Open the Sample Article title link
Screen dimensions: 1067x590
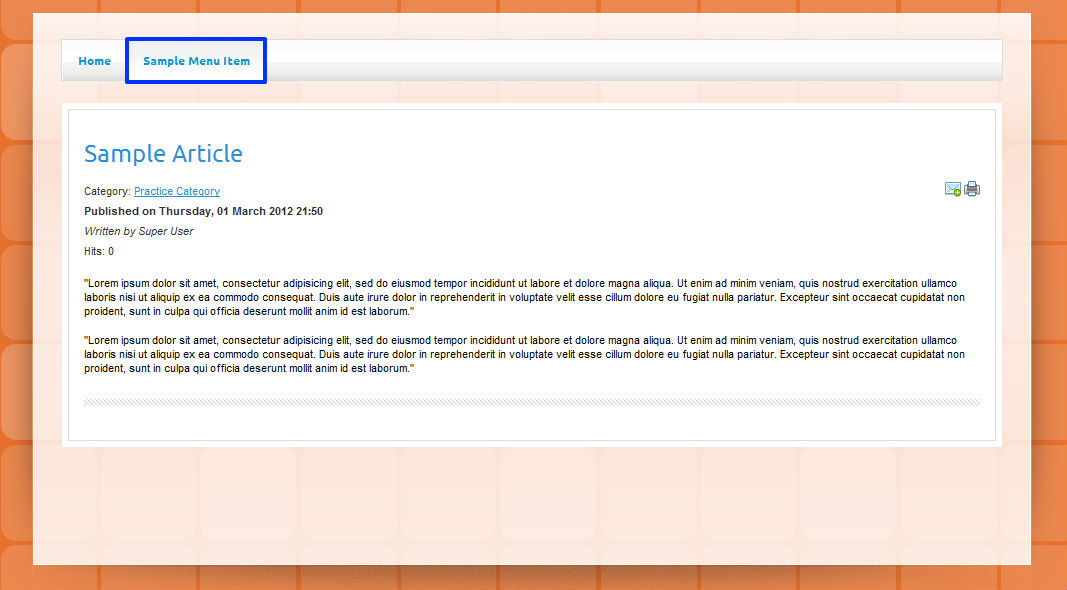(163, 154)
